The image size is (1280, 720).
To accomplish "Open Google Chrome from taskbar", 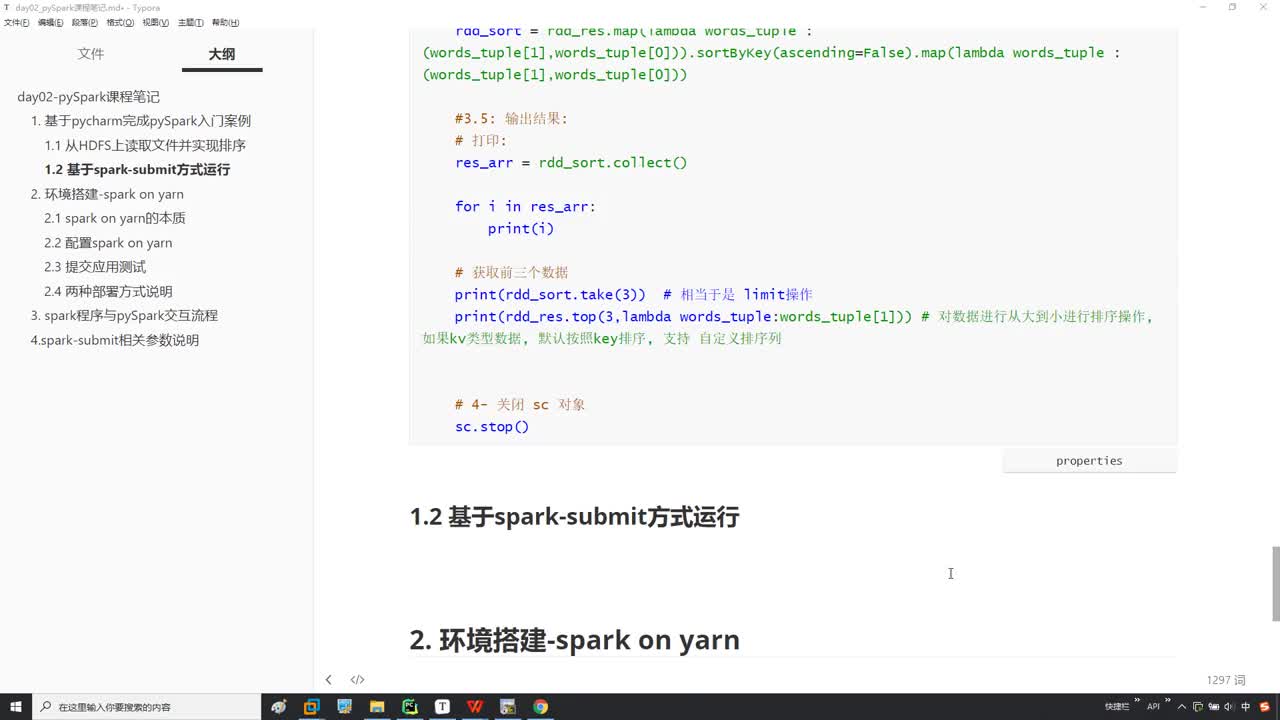I will click(x=540, y=707).
